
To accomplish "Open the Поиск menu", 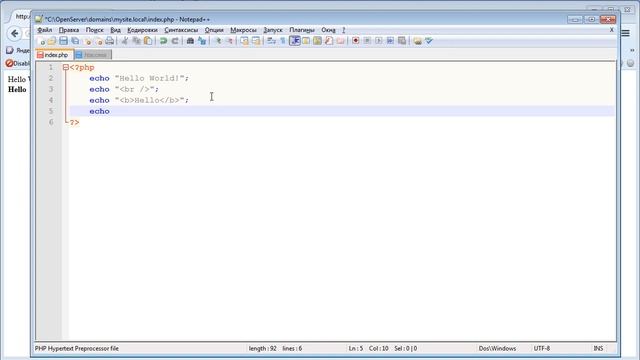I will [x=95, y=30].
